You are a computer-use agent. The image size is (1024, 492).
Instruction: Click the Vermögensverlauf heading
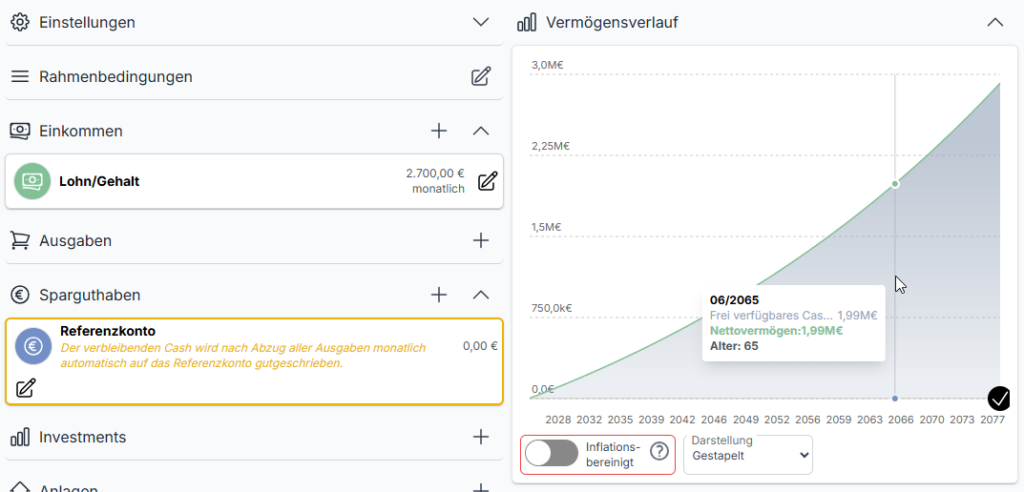pyautogui.click(x=612, y=22)
